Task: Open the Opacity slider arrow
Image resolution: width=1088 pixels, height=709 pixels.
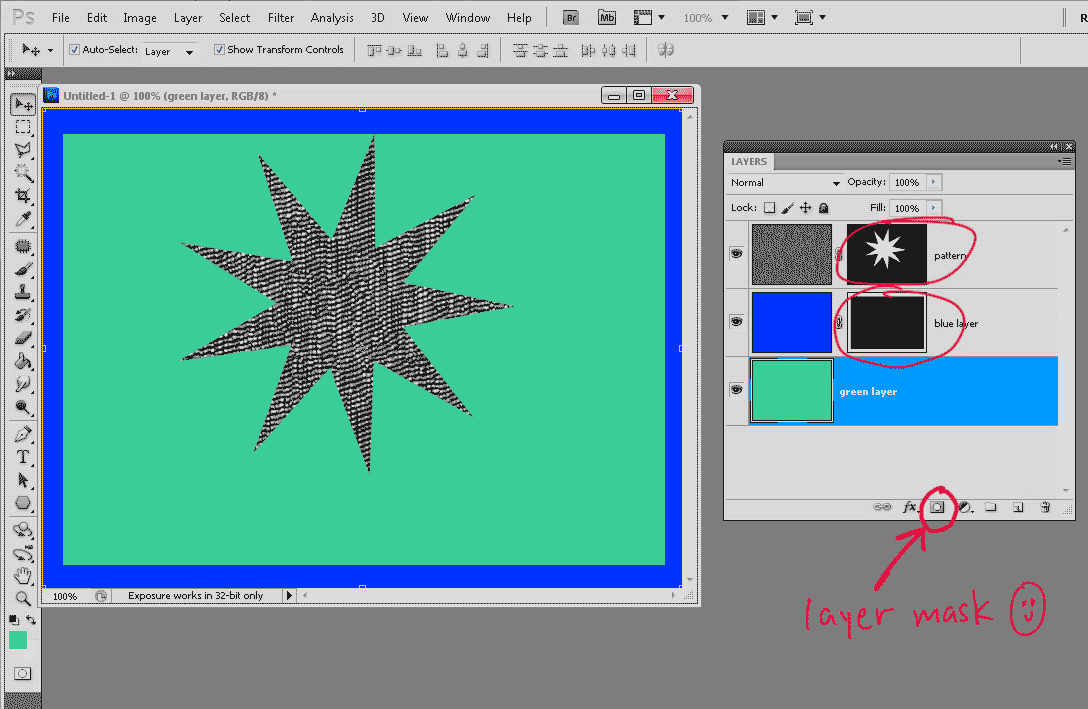Action: (x=934, y=183)
